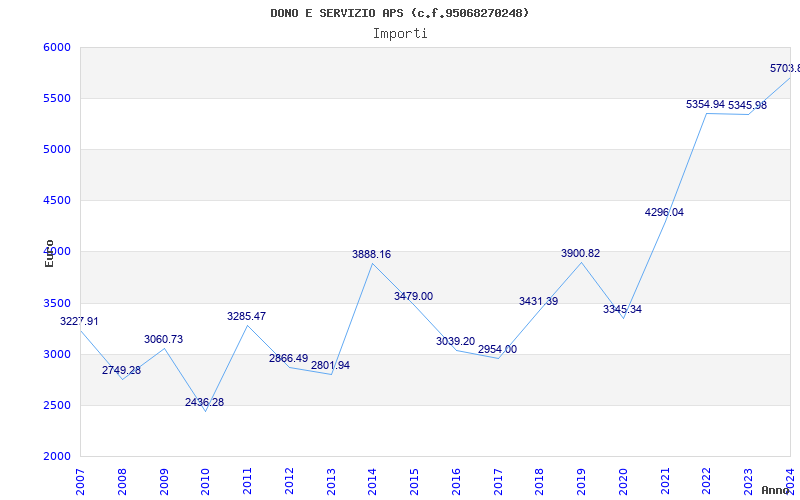800x500 pixels.
Task: Click the 2012 x-axis year label
Action: [289, 482]
